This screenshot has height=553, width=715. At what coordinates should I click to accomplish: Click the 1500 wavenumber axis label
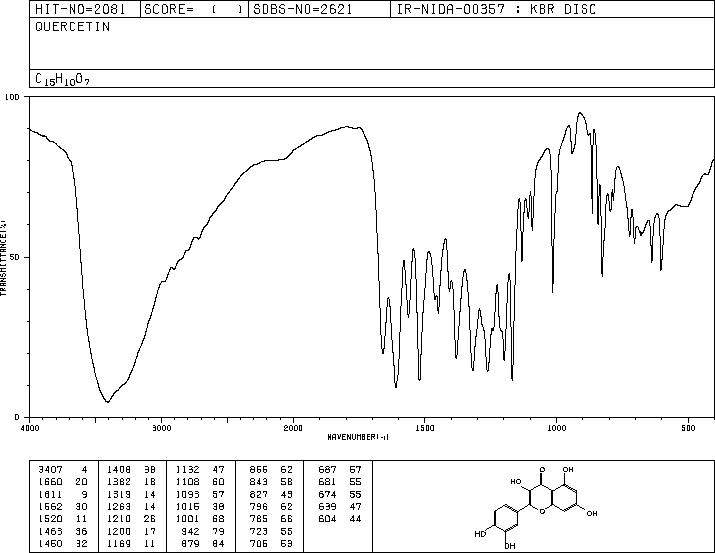[425, 428]
